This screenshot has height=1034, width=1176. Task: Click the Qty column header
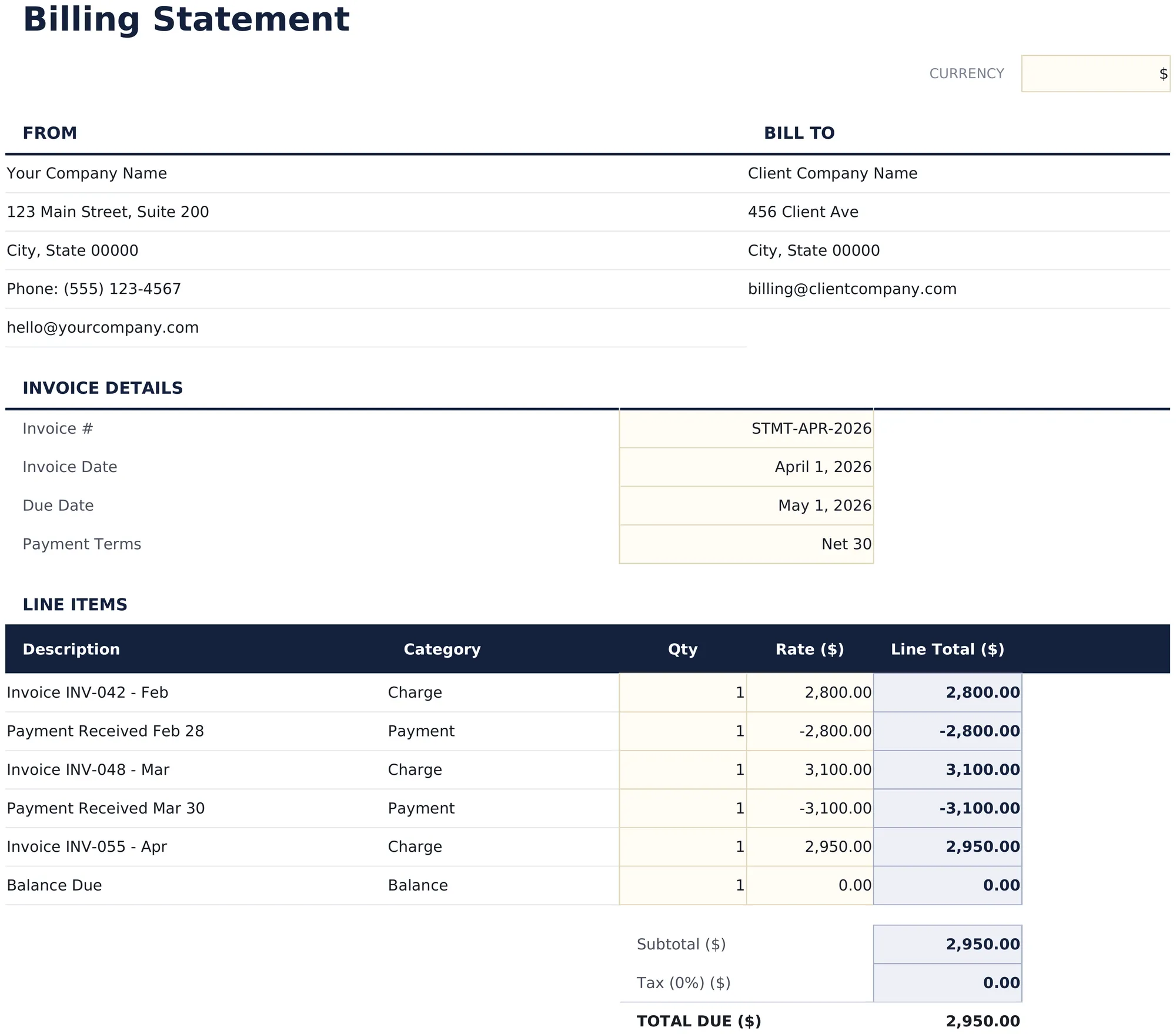click(683, 649)
